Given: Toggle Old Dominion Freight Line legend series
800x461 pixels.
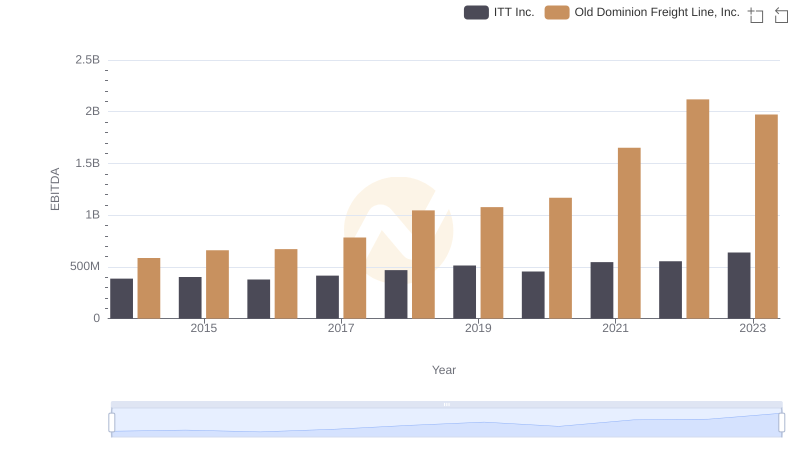Looking at the screenshot, I should [x=642, y=12].
